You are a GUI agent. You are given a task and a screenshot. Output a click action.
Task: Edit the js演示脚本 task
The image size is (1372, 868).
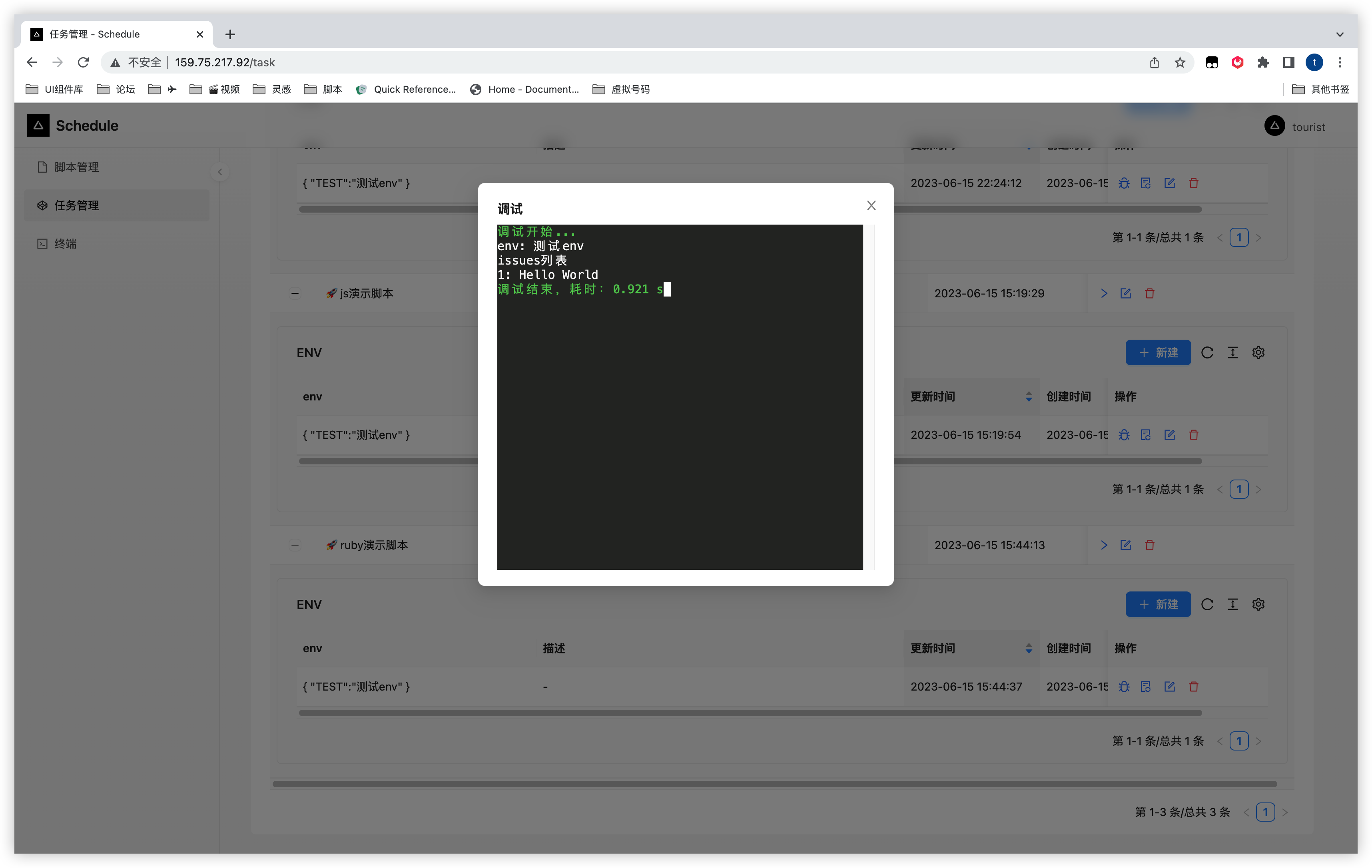[1126, 293]
